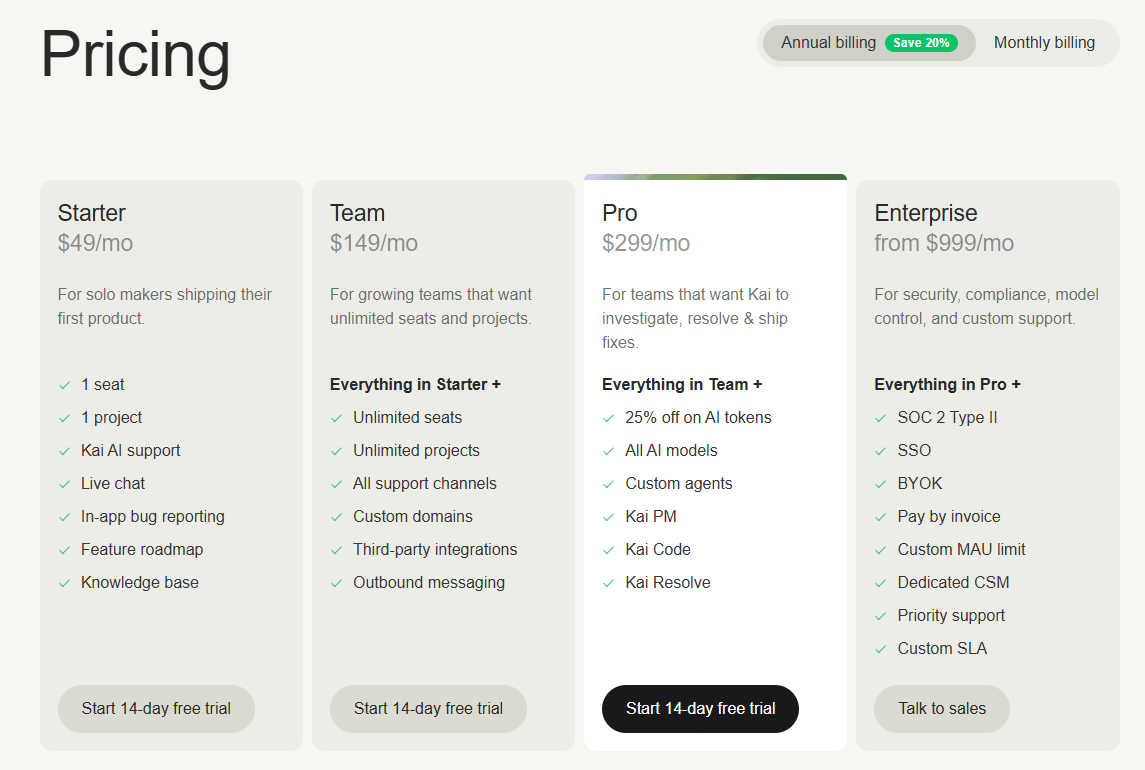Viewport: 1145px width, 770px height.
Task: Click the checkmark beside Kai Resolve
Action: 608,583
